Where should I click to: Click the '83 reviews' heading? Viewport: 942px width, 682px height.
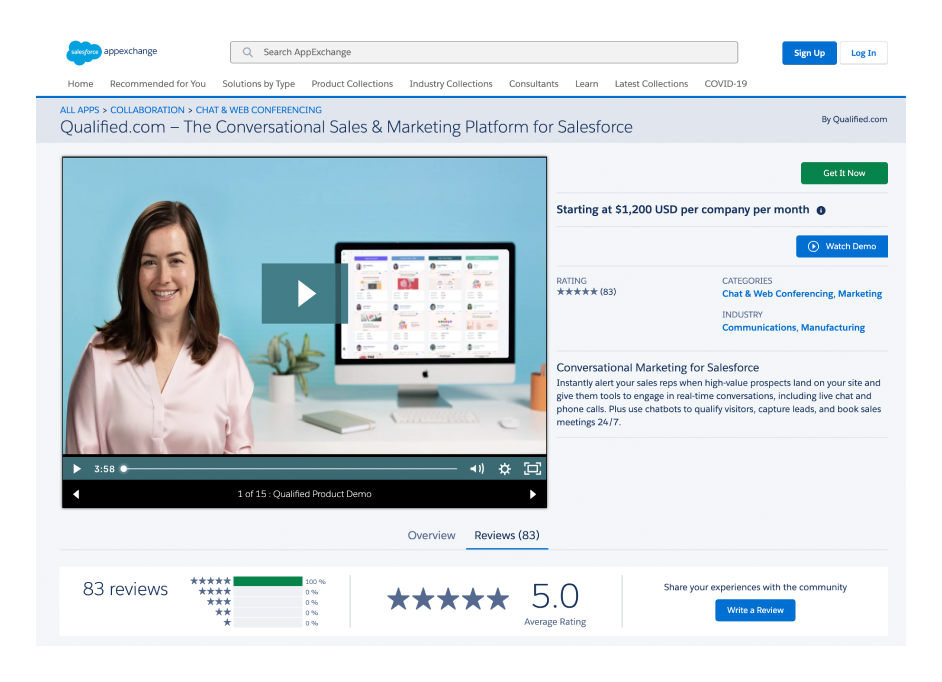pyautogui.click(x=125, y=589)
